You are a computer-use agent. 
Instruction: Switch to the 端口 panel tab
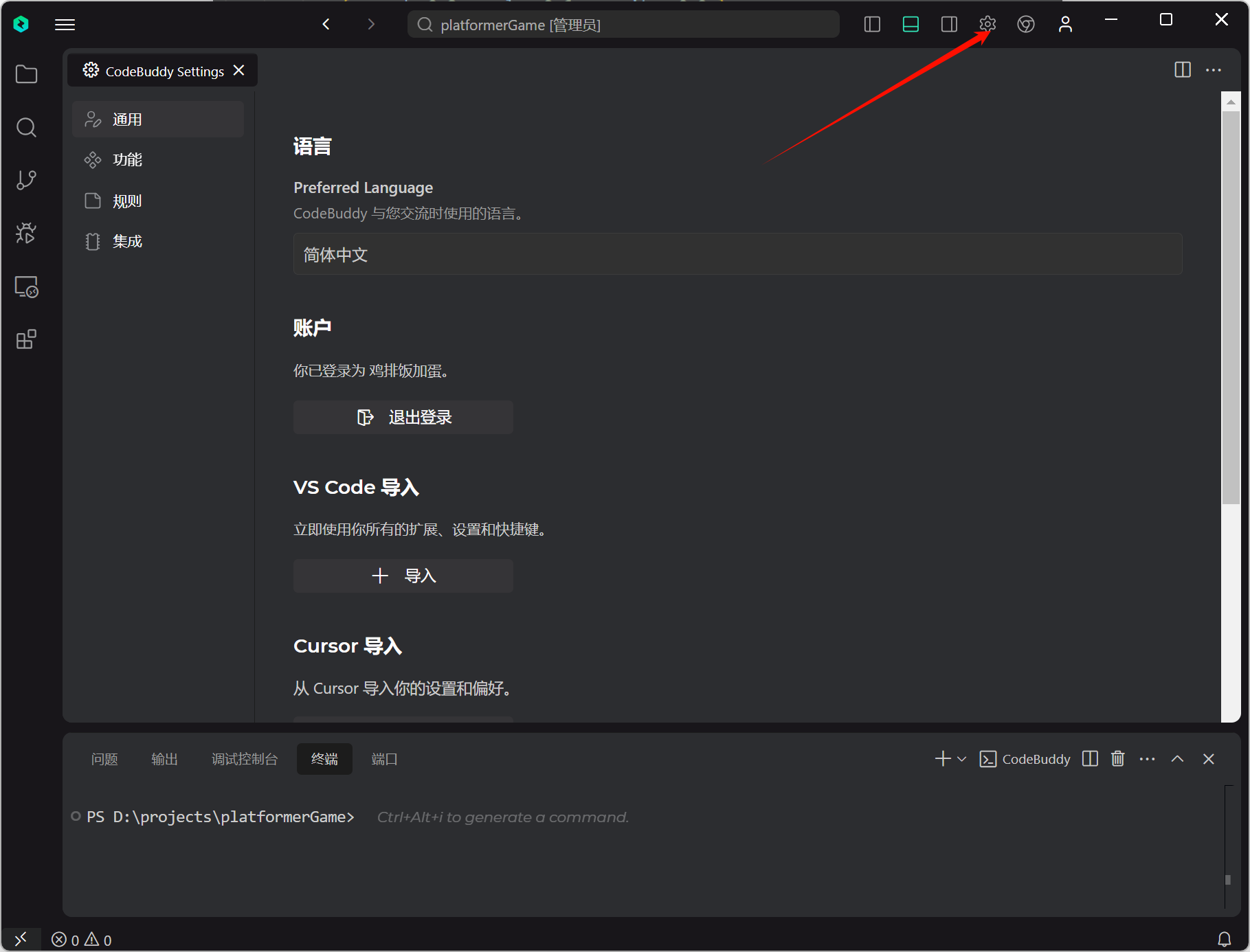point(384,759)
